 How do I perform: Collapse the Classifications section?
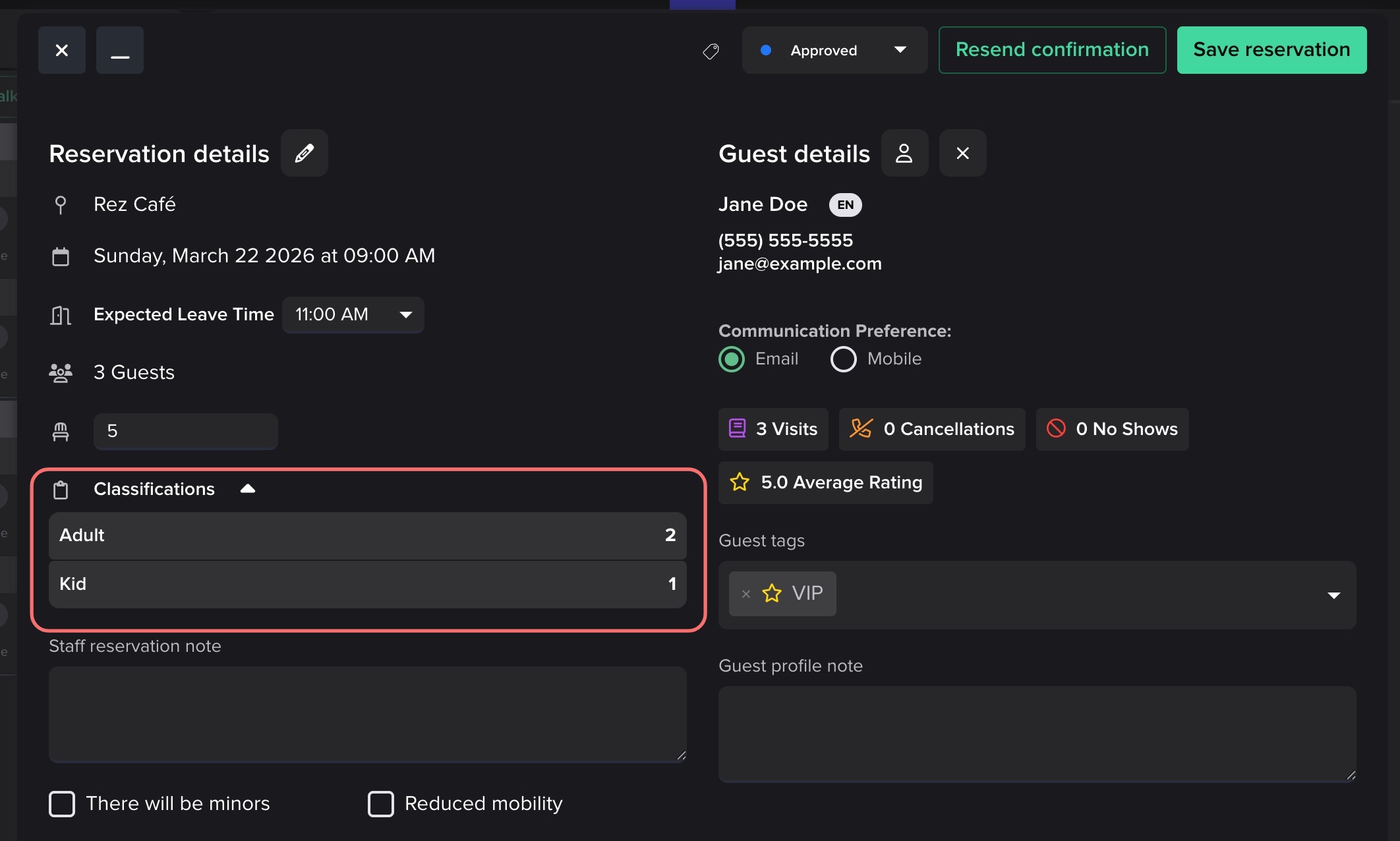tap(247, 489)
